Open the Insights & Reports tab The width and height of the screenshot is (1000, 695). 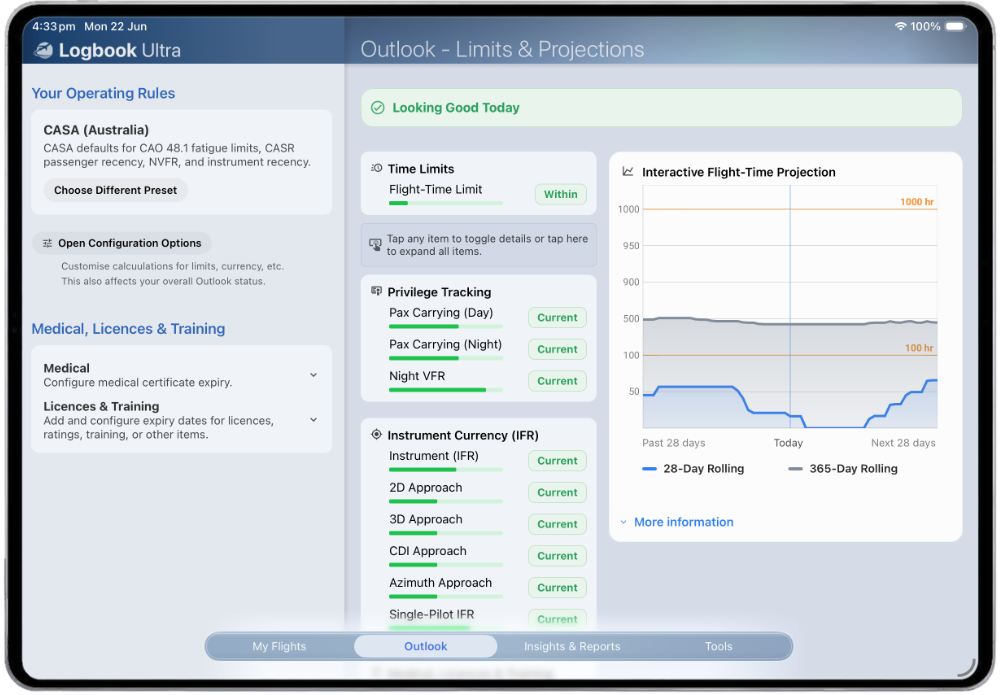(573, 647)
